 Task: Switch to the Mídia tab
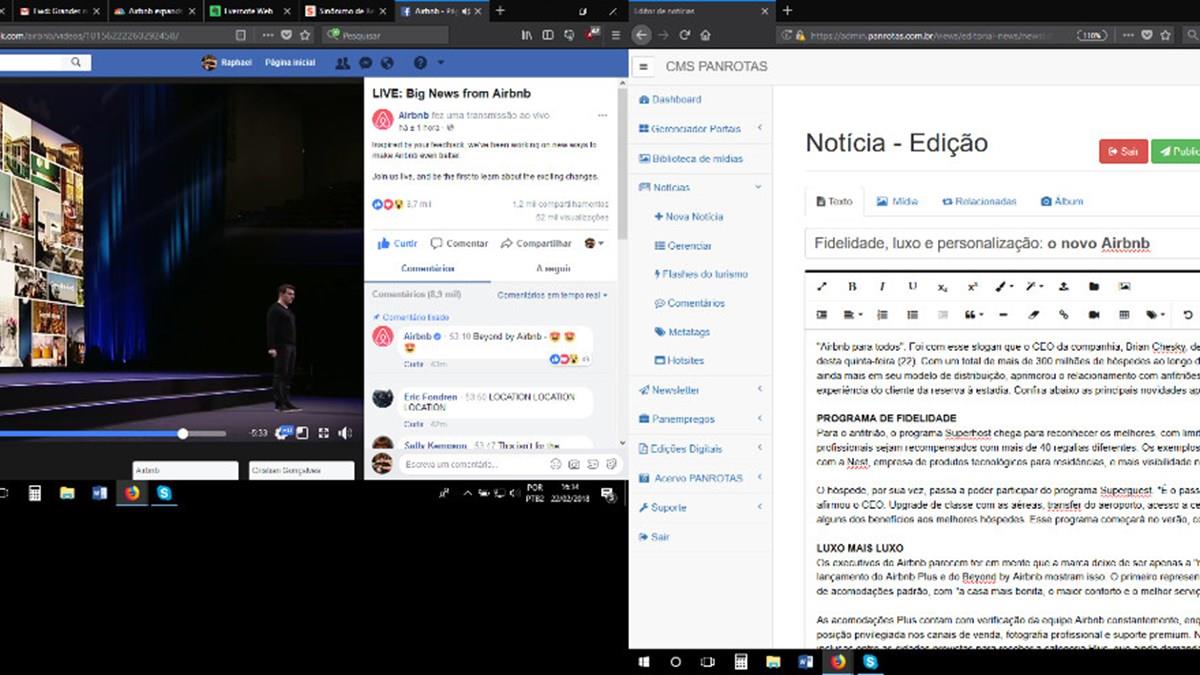(x=897, y=201)
